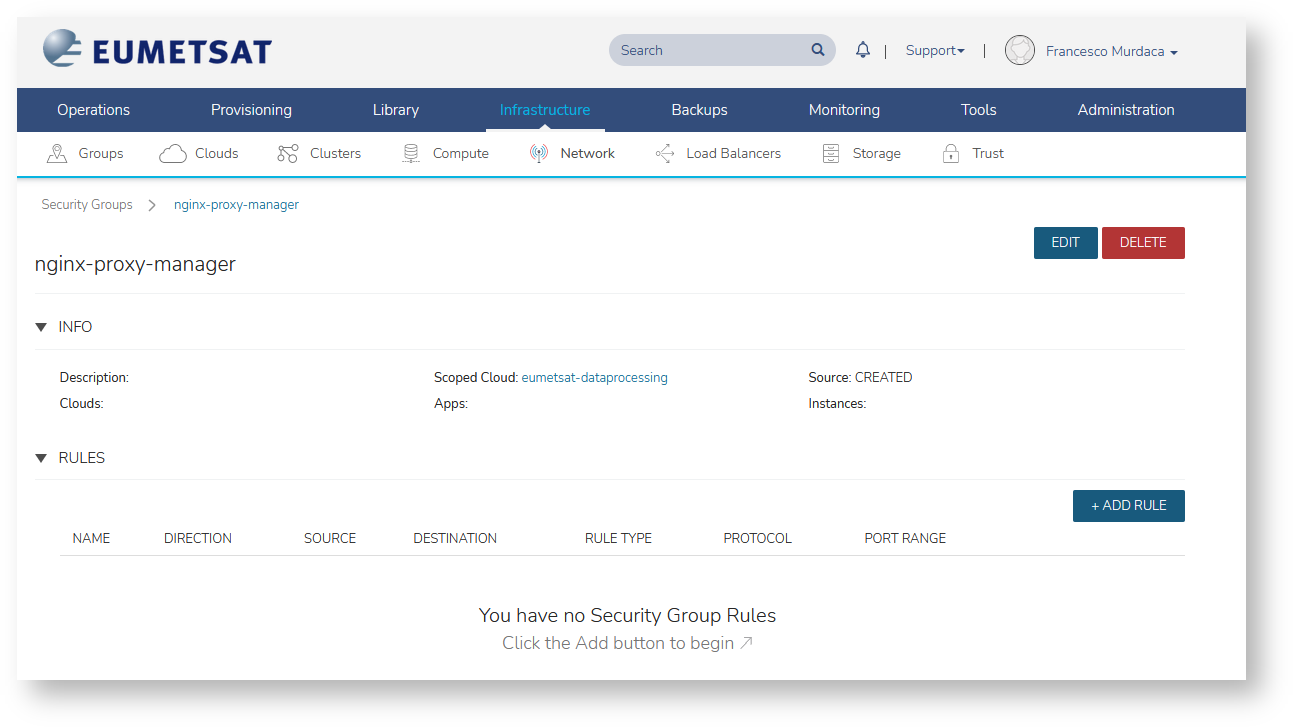Collapse the INFO section

coord(41,327)
